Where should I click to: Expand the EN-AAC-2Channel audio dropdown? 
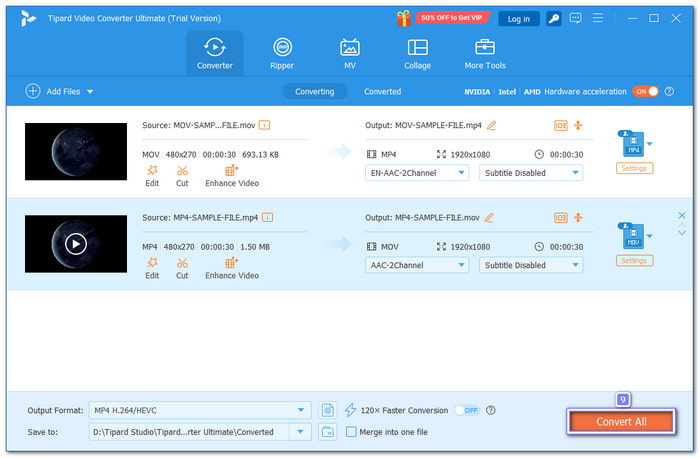pos(417,173)
